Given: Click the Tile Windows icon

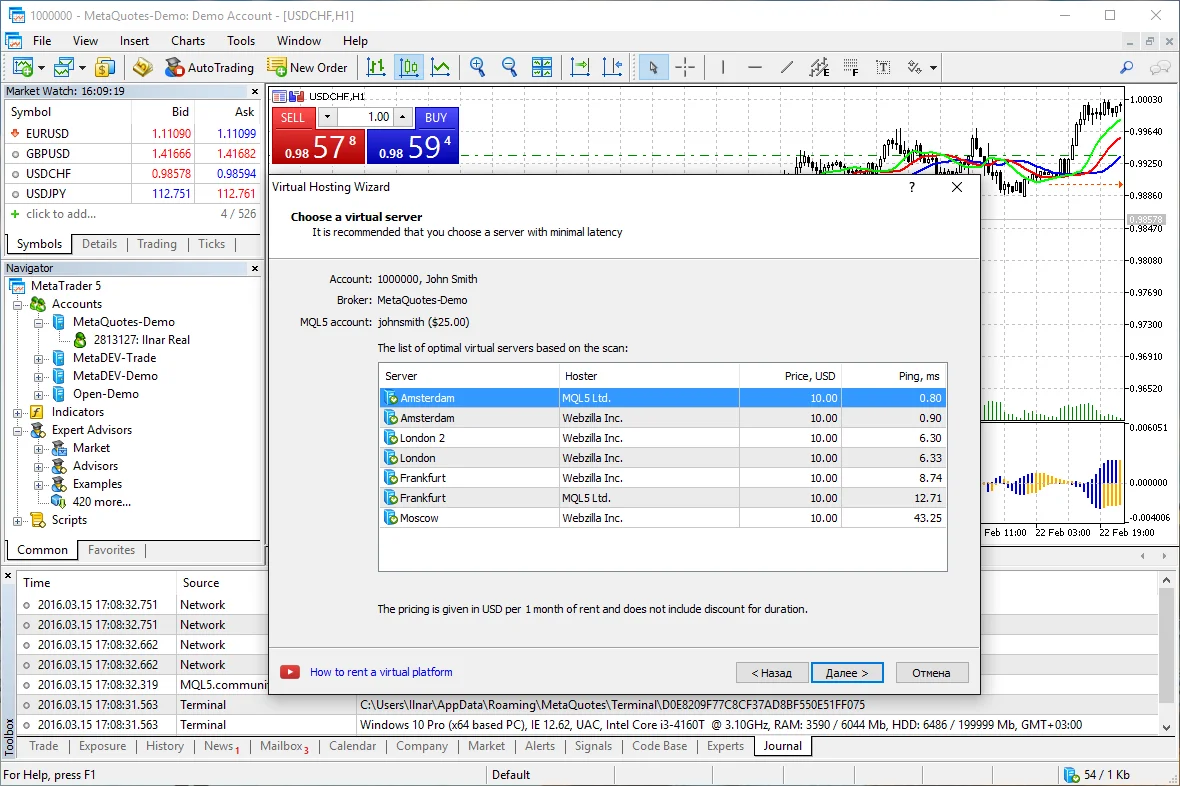Looking at the screenshot, I should point(542,67).
